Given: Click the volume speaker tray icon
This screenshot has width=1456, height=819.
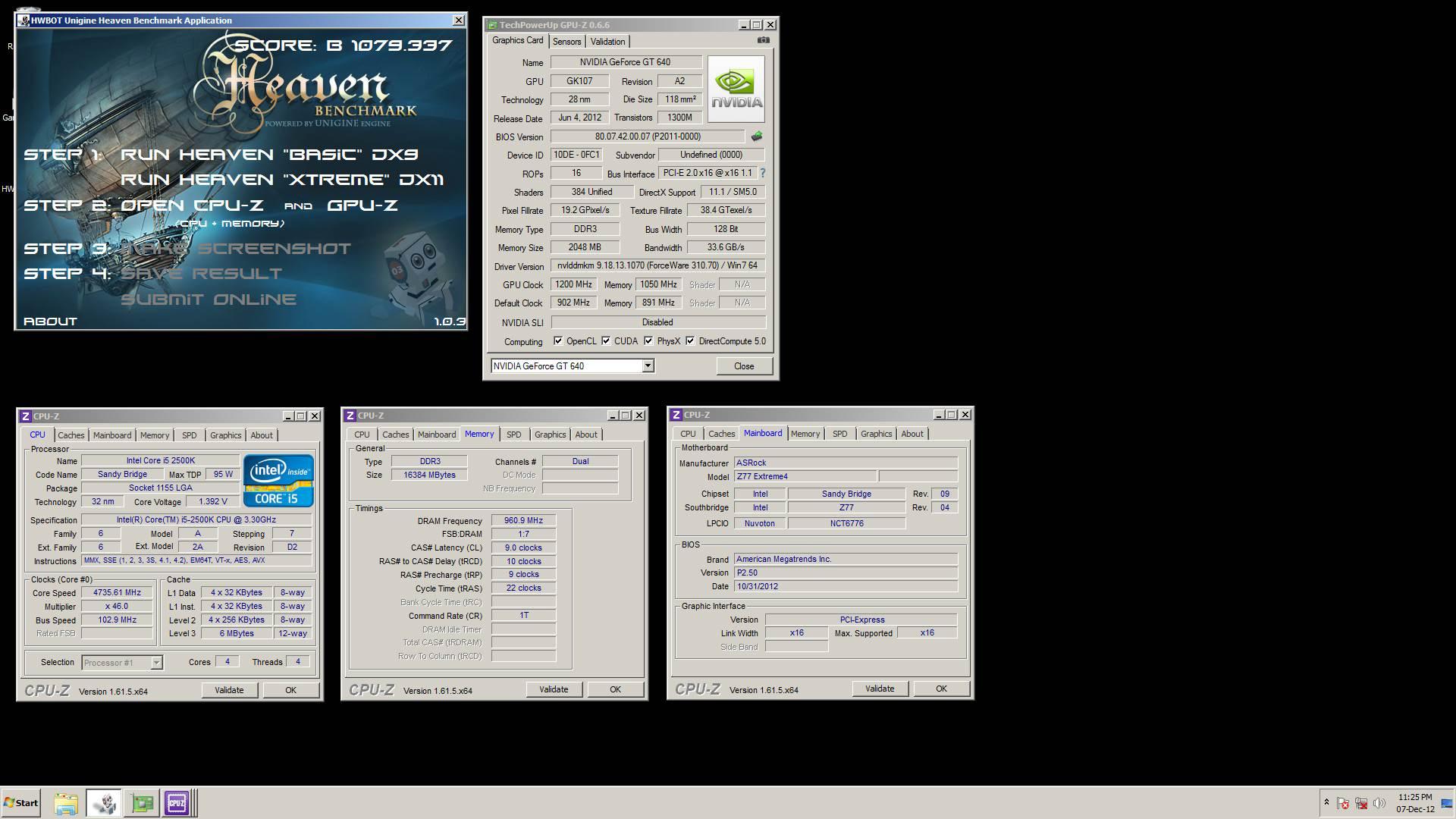Looking at the screenshot, I should coord(1379,803).
